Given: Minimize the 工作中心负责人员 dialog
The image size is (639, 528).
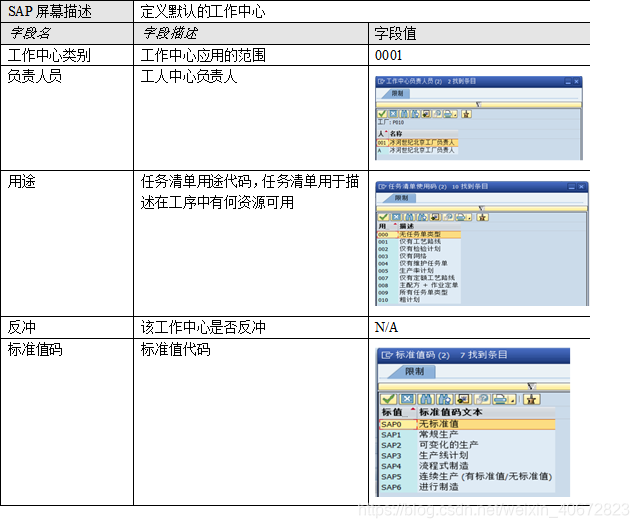Looking at the screenshot, I should (x=568, y=81).
